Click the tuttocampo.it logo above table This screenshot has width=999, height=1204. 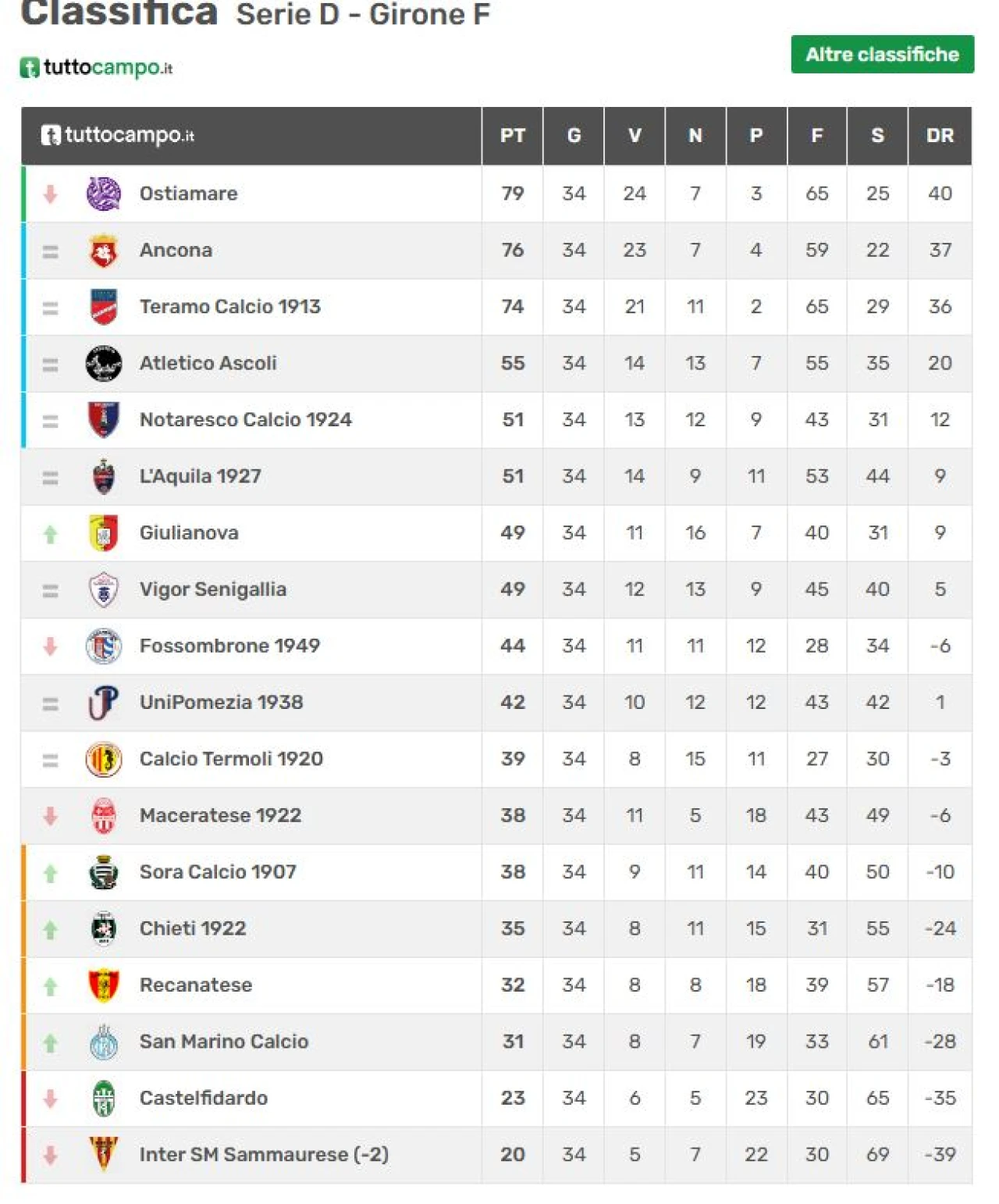pos(96,67)
